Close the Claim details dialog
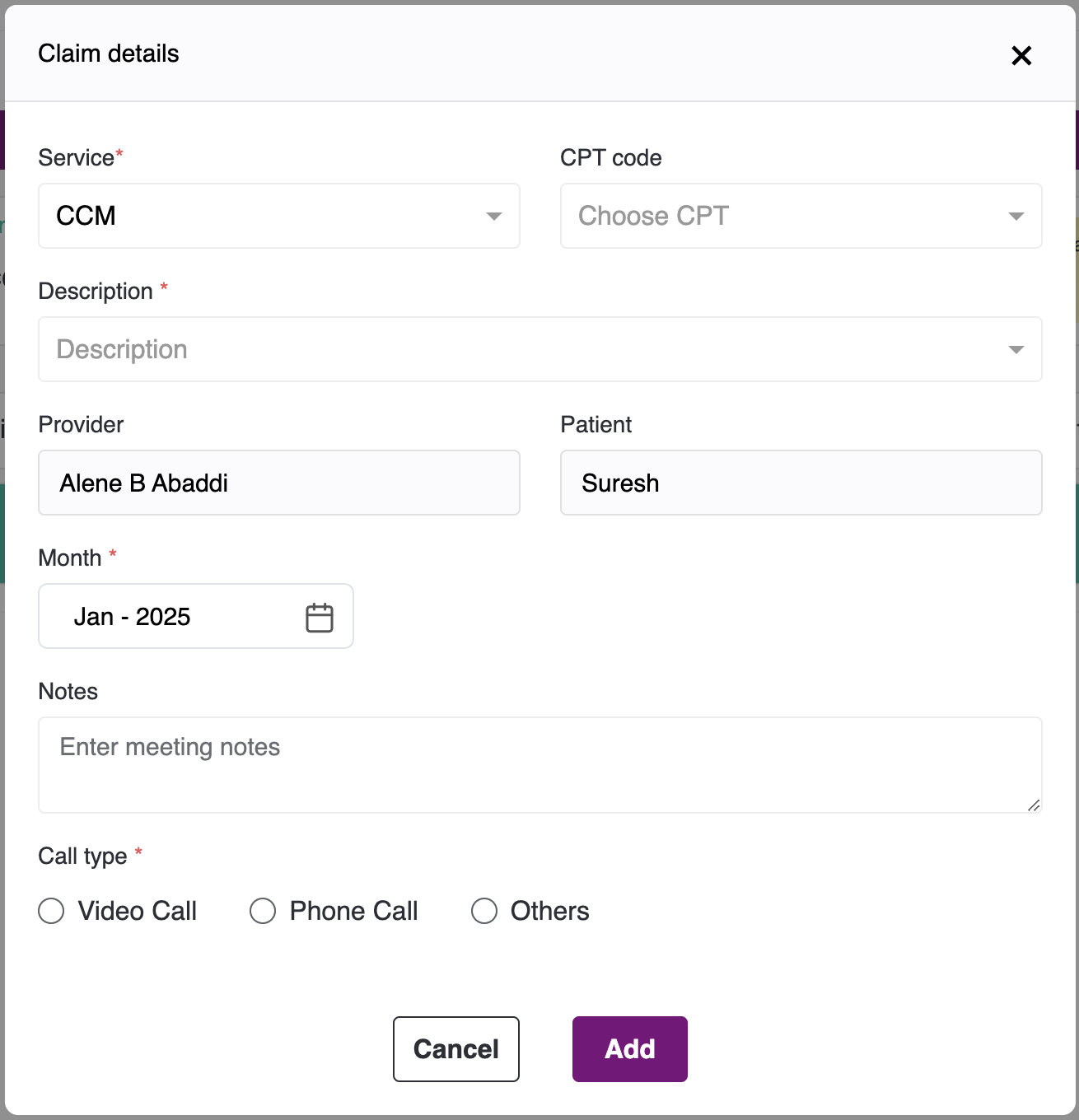1079x1120 pixels. 1021,55
